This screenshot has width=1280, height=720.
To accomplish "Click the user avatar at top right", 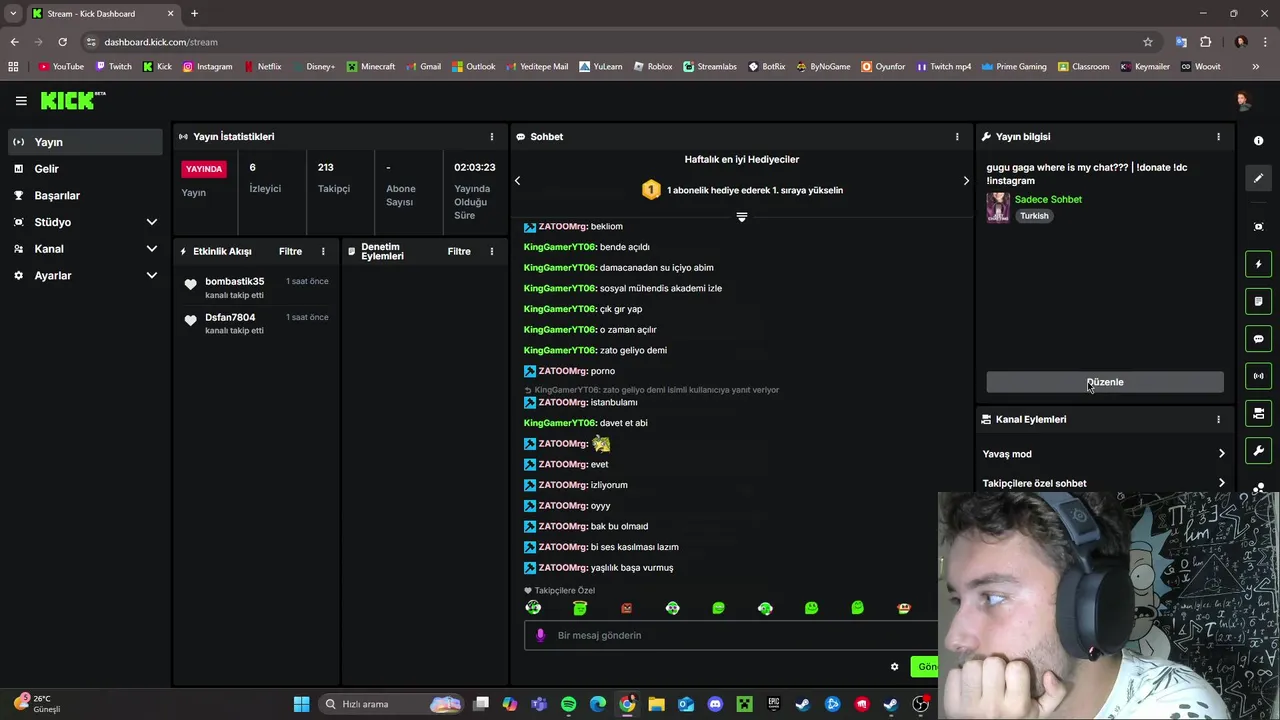I will [x=1243, y=101].
